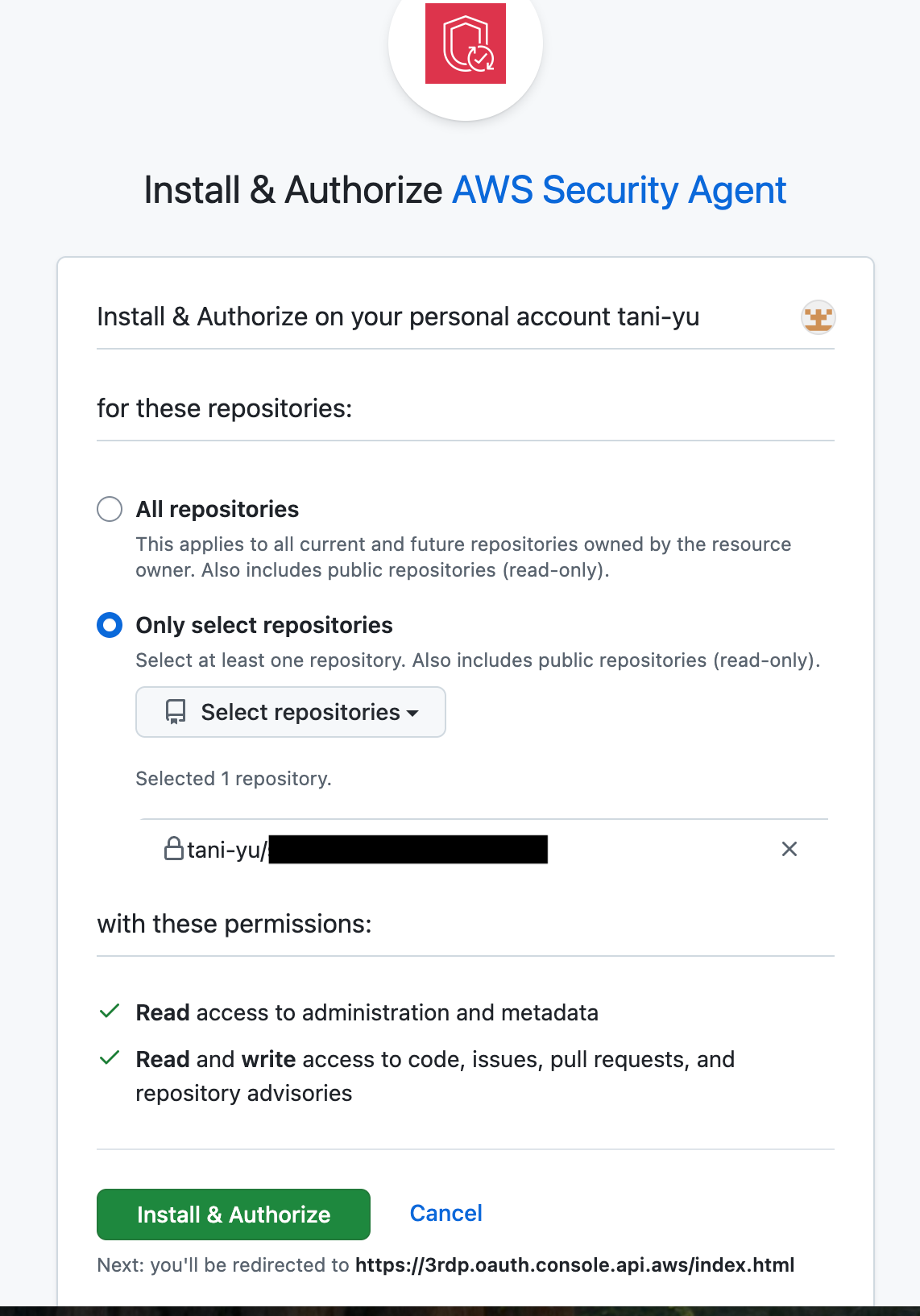Click the repository book icon in dropdown button

pos(176,712)
